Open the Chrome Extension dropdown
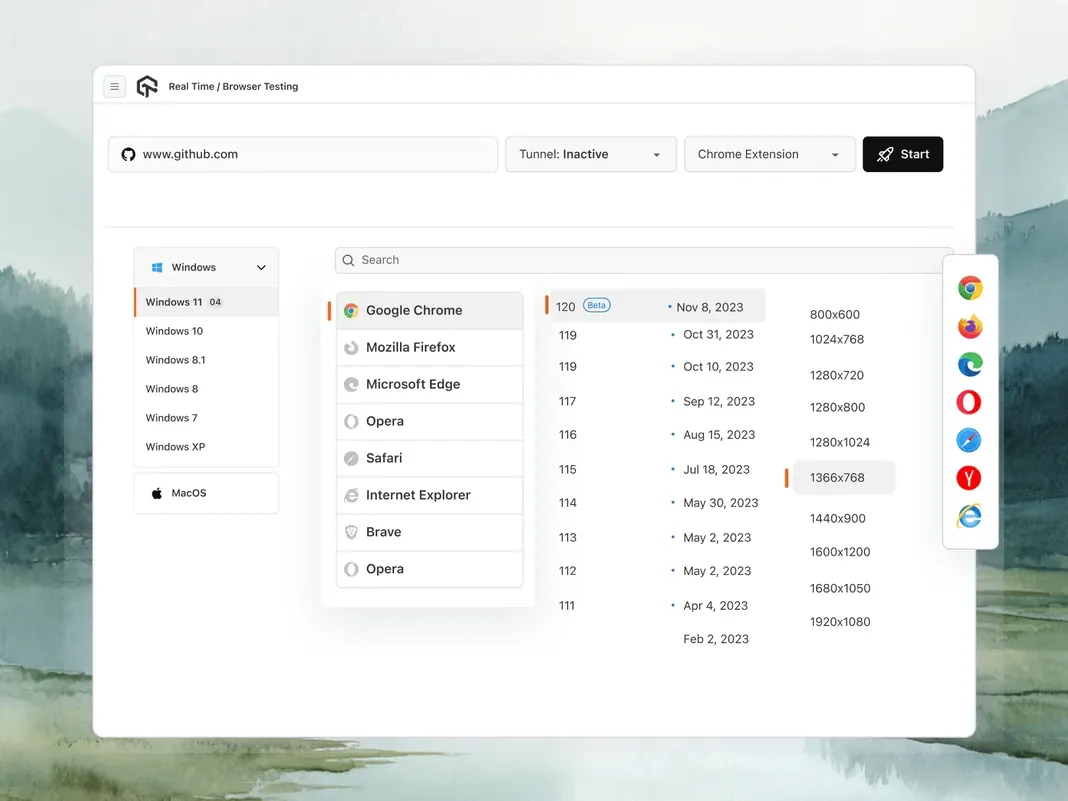The width and height of the screenshot is (1068, 801). pos(770,155)
